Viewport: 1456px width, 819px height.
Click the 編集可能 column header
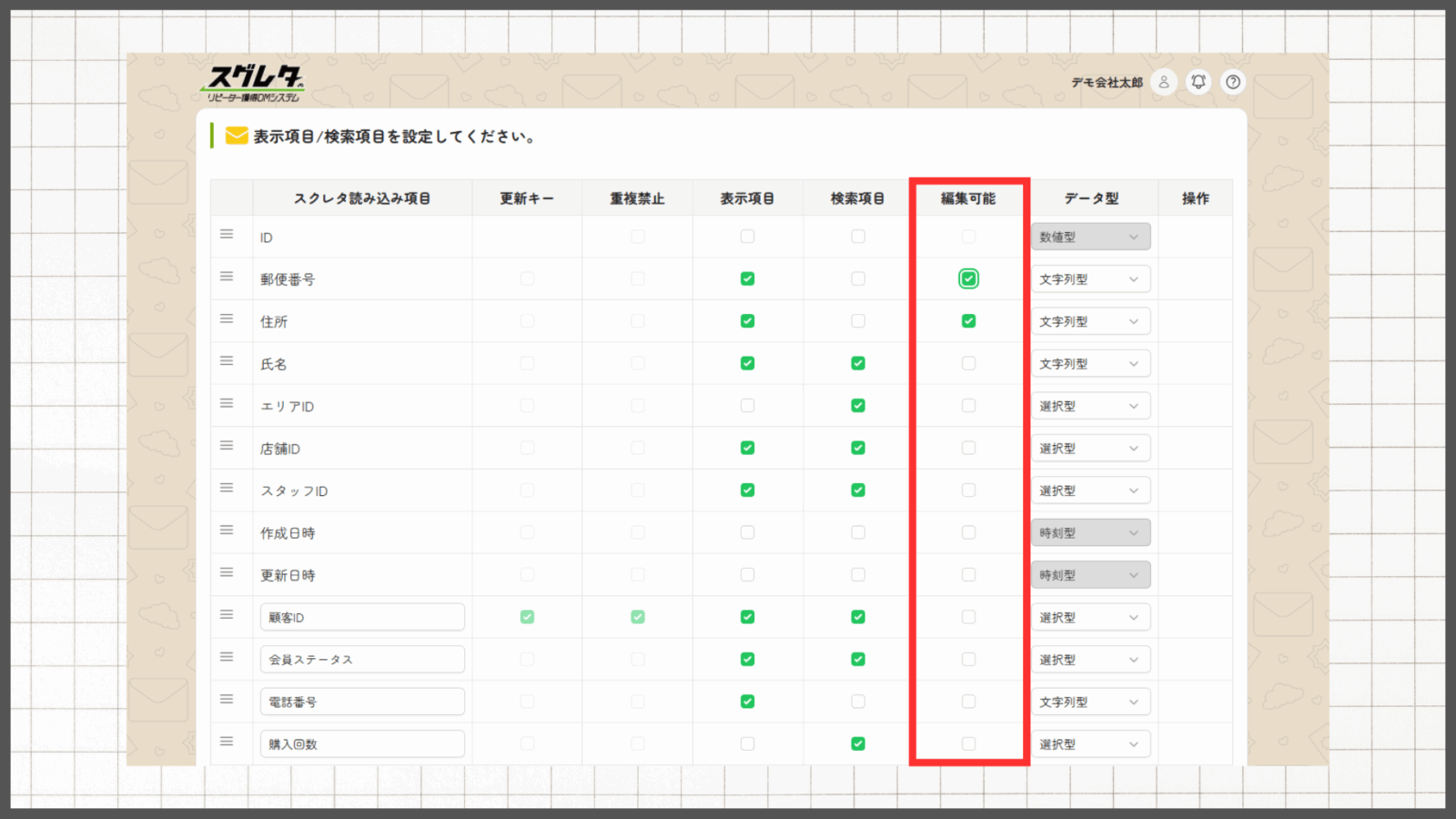(968, 198)
